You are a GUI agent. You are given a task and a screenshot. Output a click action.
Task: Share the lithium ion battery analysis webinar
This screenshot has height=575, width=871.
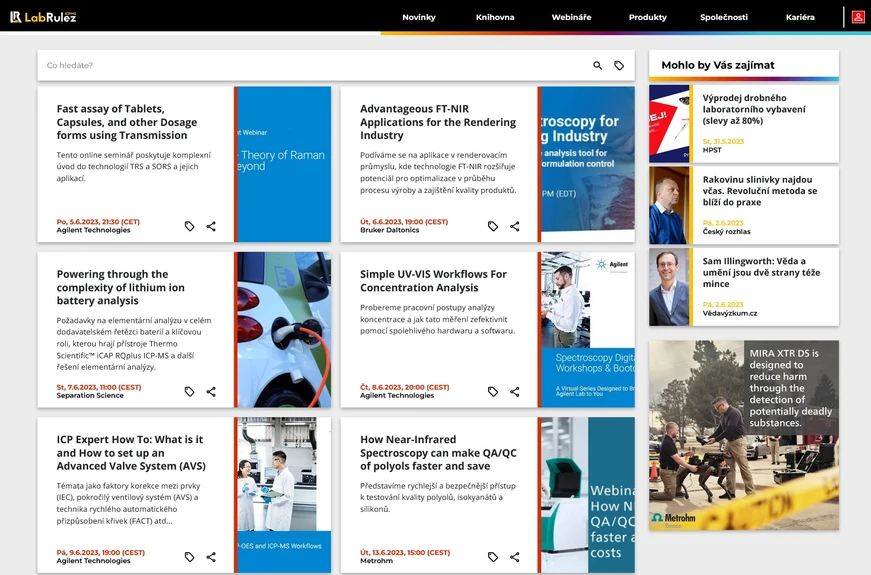pyautogui.click(x=211, y=392)
